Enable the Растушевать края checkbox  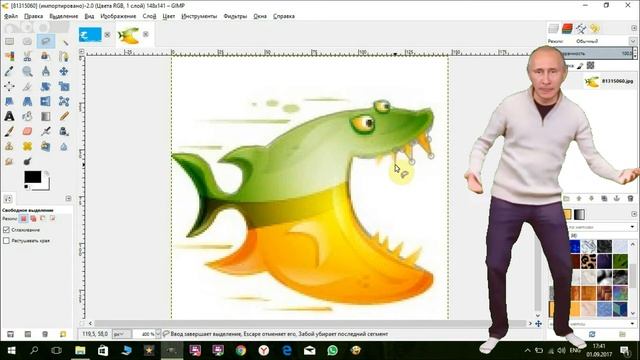click(x=6, y=241)
